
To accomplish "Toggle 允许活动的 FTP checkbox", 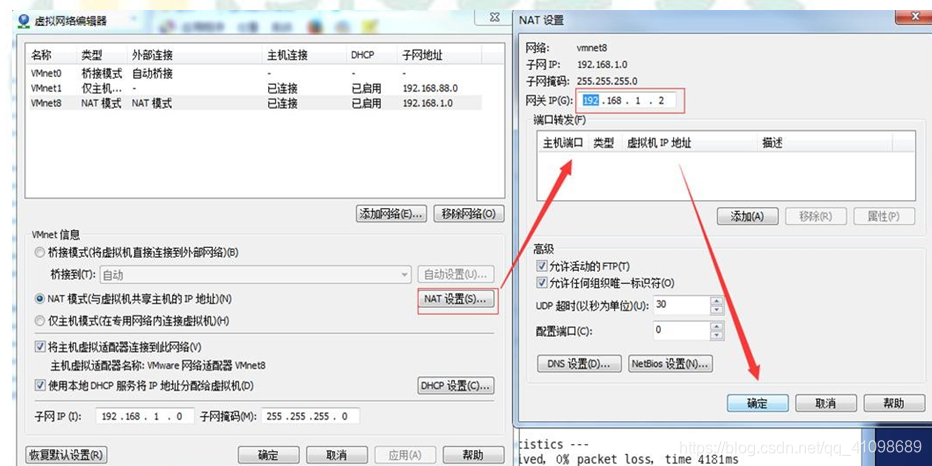I will pos(541,266).
